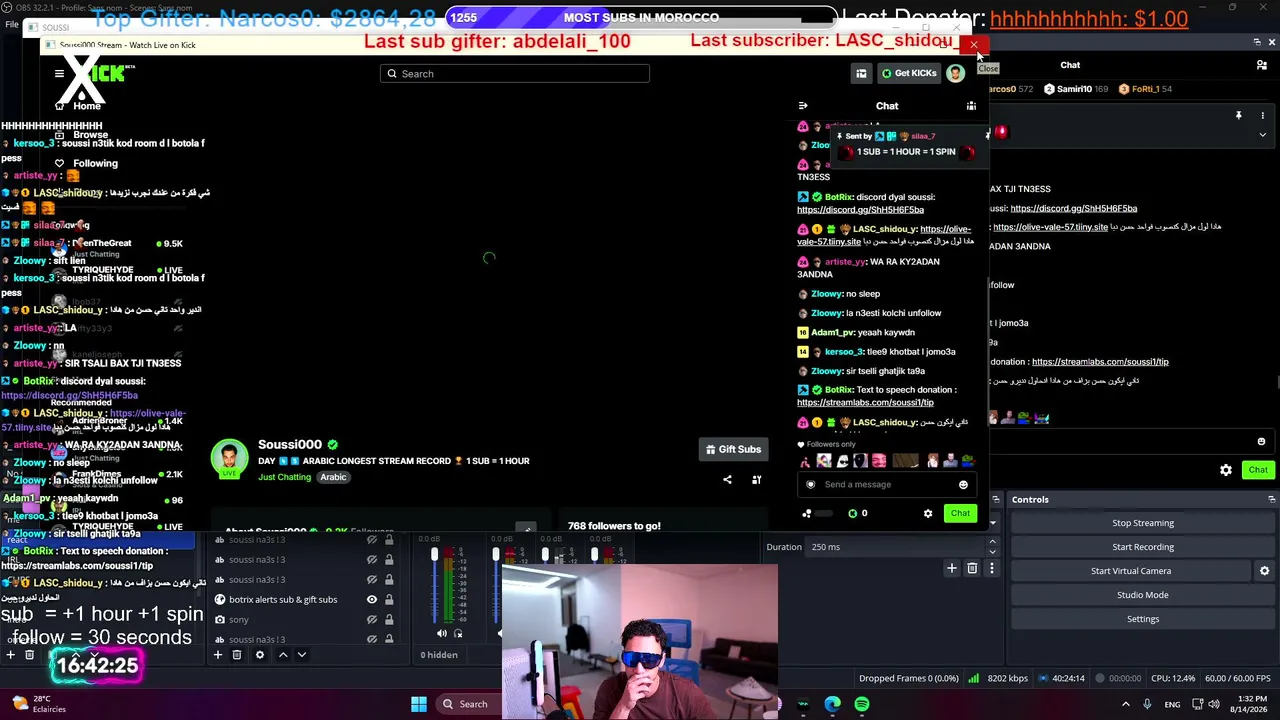Add a new scene with the plus icon
The width and height of the screenshot is (1280, 720).
[x=10, y=655]
